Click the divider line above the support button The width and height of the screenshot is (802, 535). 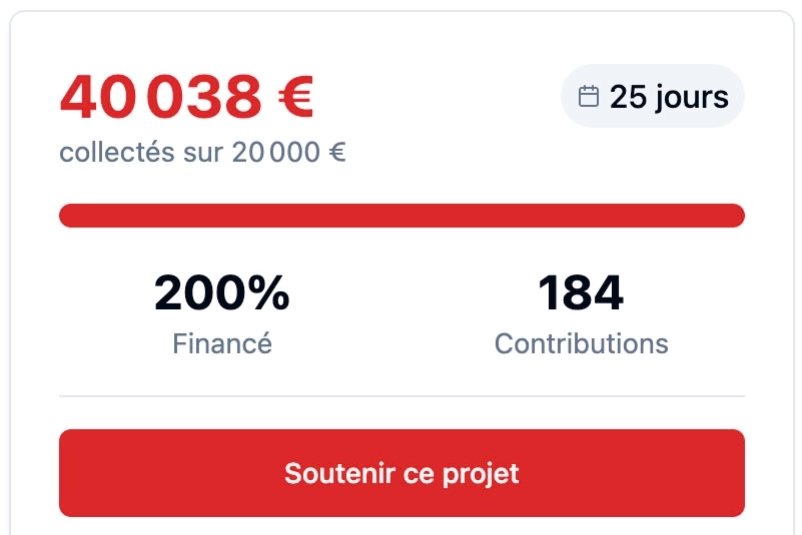(401, 396)
